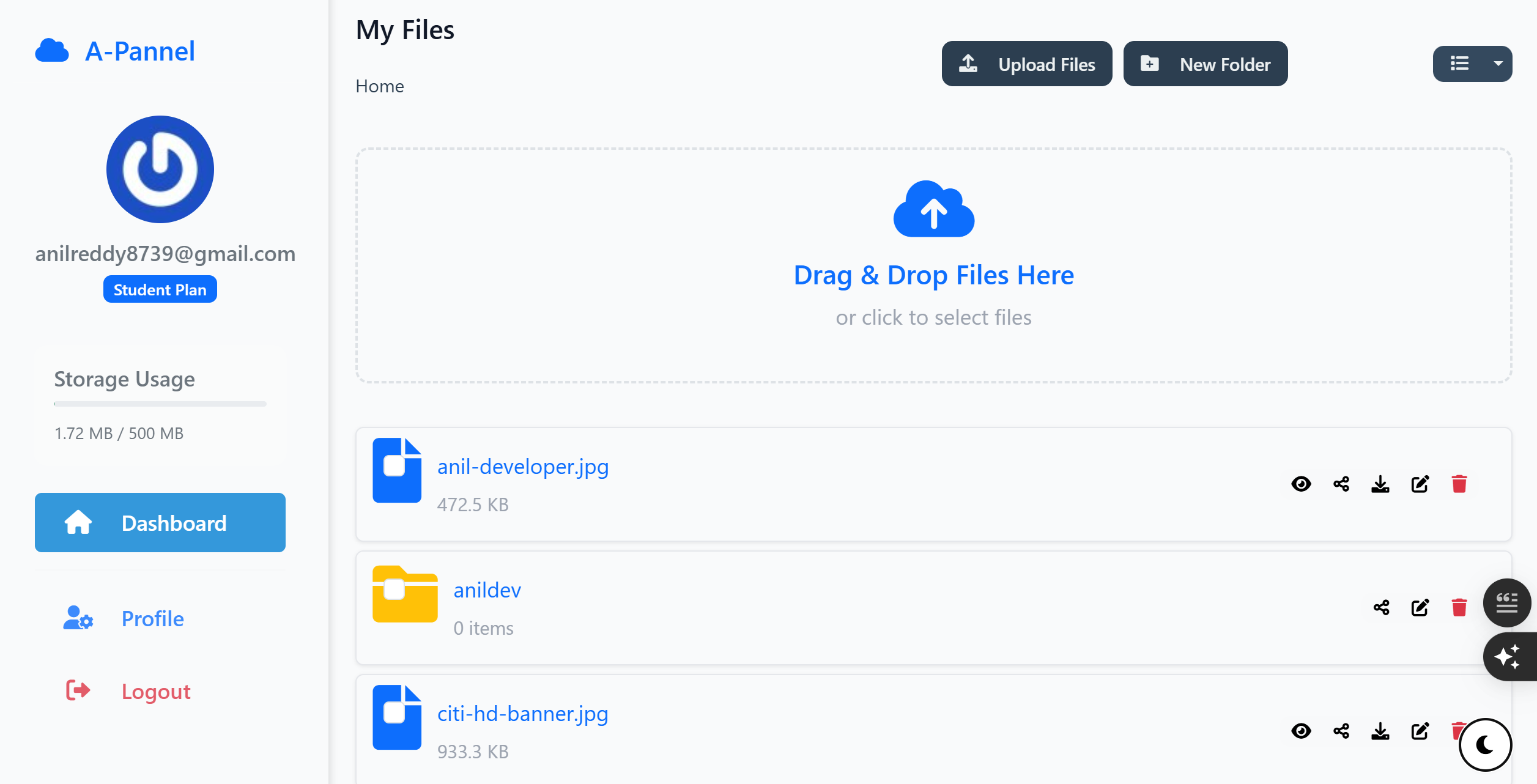Viewport: 1537px width, 784px height.
Task: Check the Storage Usage progress bar
Action: click(160, 404)
